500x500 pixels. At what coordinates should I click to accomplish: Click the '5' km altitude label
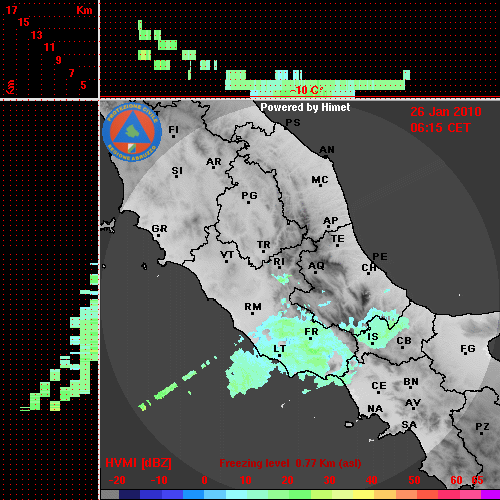tap(83, 85)
